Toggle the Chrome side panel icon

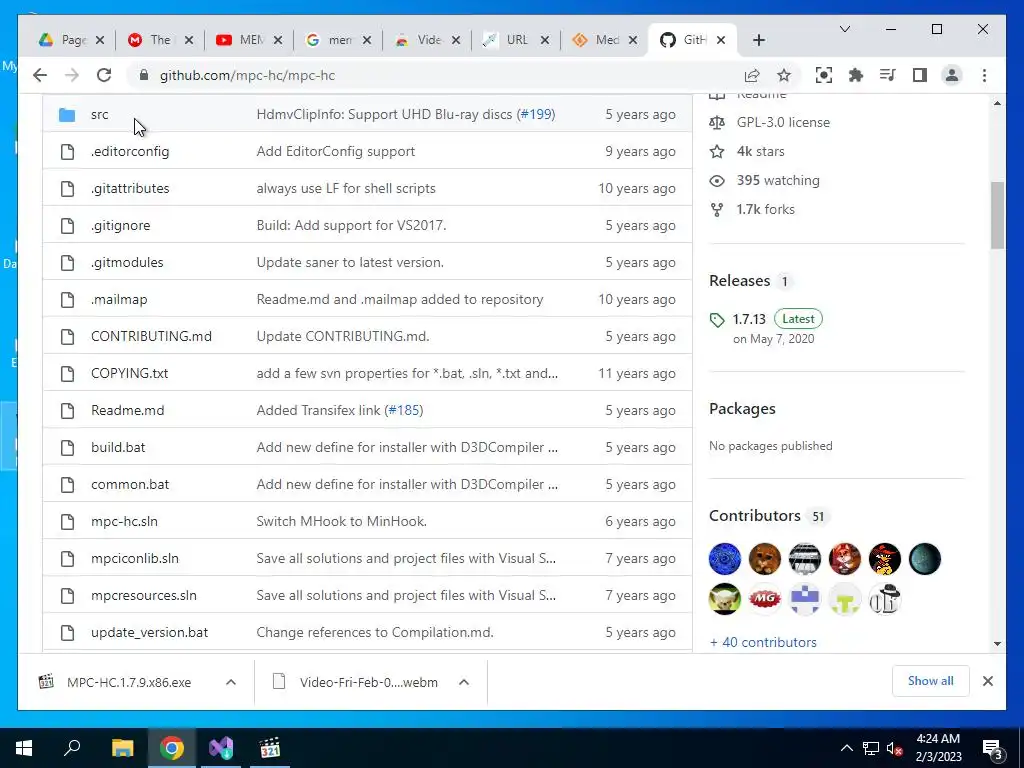click(x=920, y=75)
